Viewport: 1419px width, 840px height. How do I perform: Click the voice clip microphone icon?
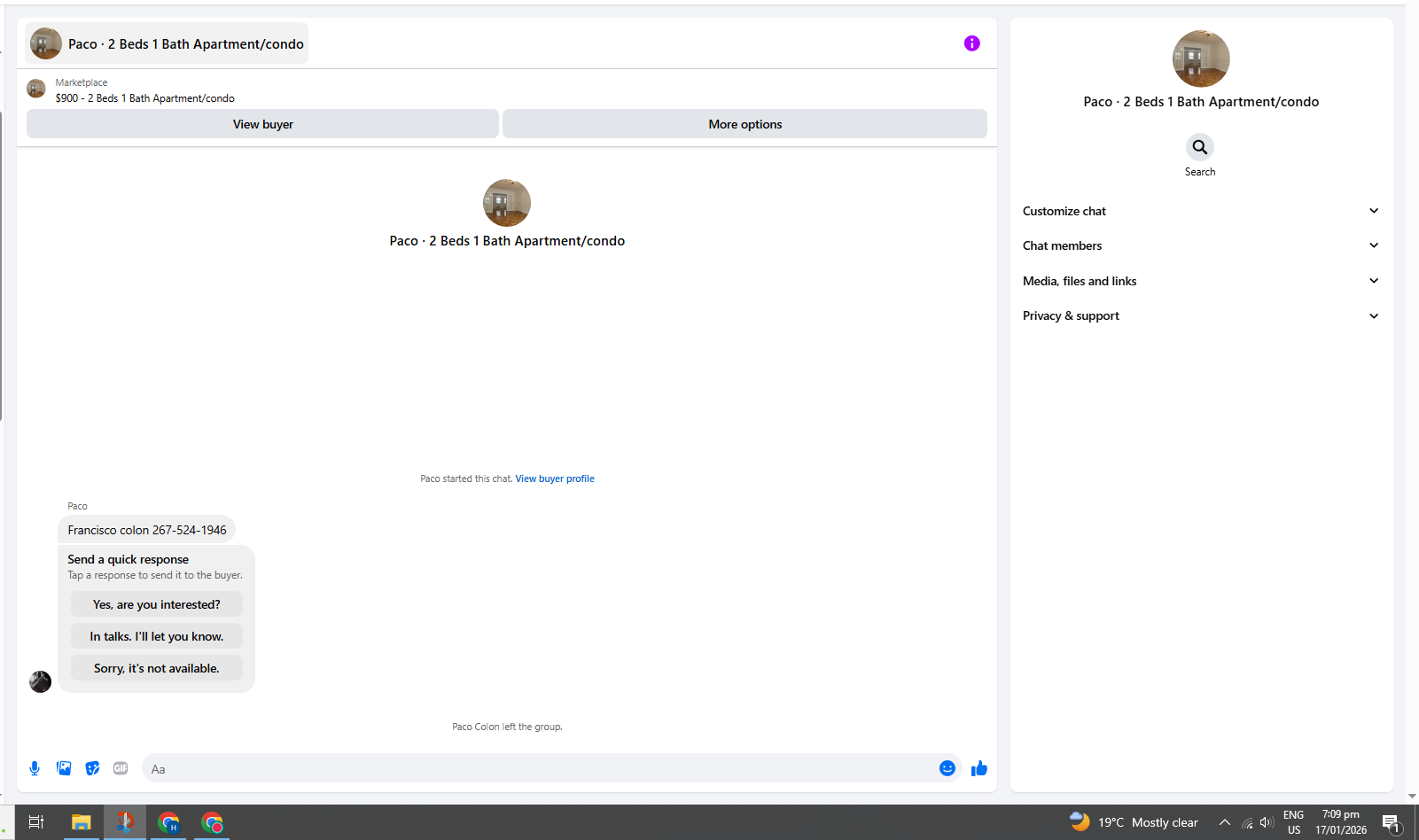coord(35,768)
